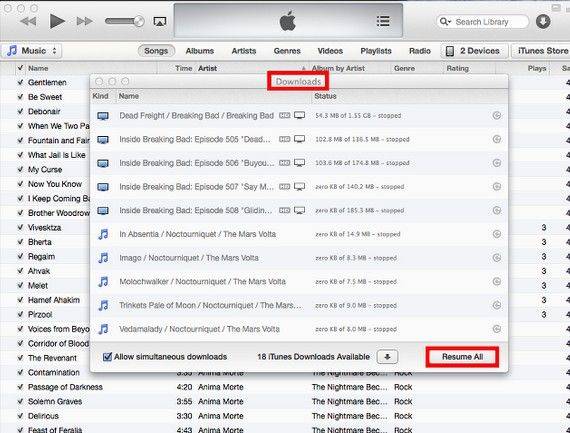570x433 pixels.
Task: Uncheck the Vivesktza song checkbox
Action: pos(20,228)
